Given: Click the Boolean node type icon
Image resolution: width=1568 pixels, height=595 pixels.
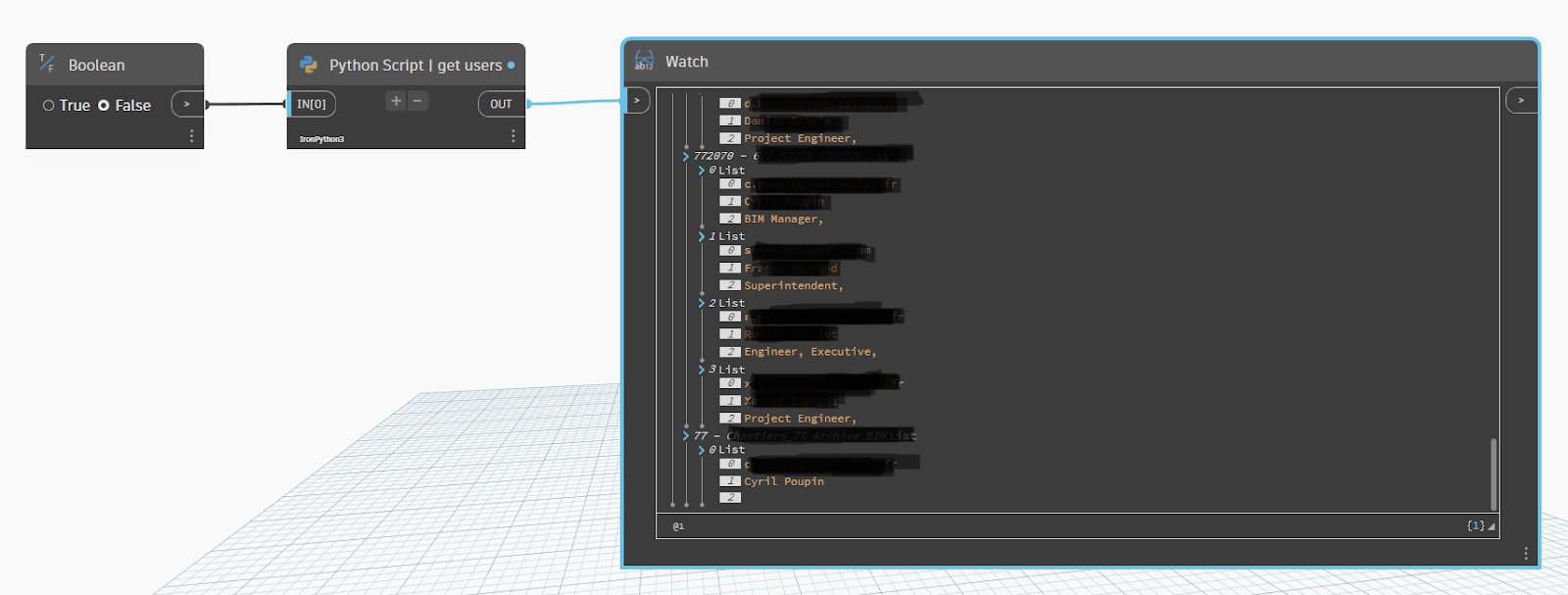Looking at the screenshot, I should pyautogui.click(x=46, y=64).
